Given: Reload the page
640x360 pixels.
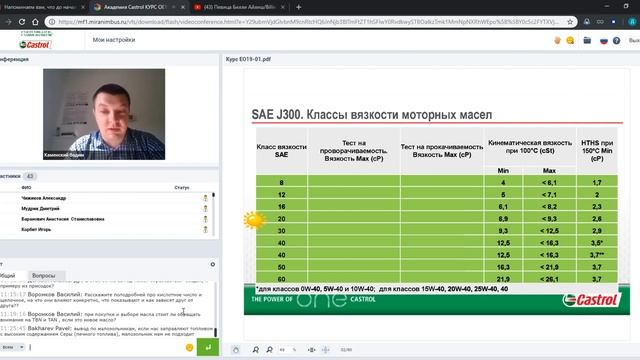Looking at the screenshot, I should (22, 22).
